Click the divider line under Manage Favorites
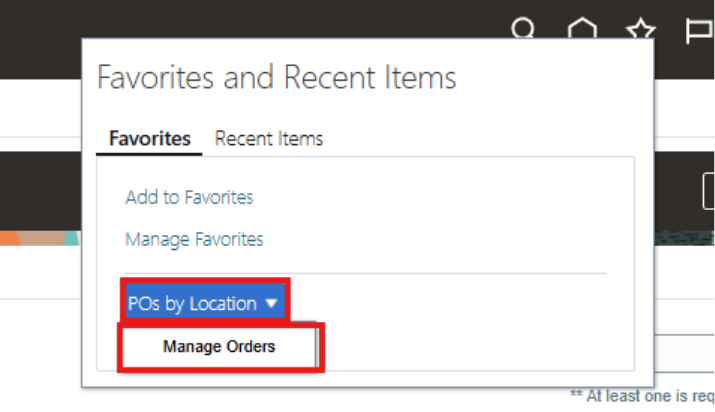 (366, 273)
